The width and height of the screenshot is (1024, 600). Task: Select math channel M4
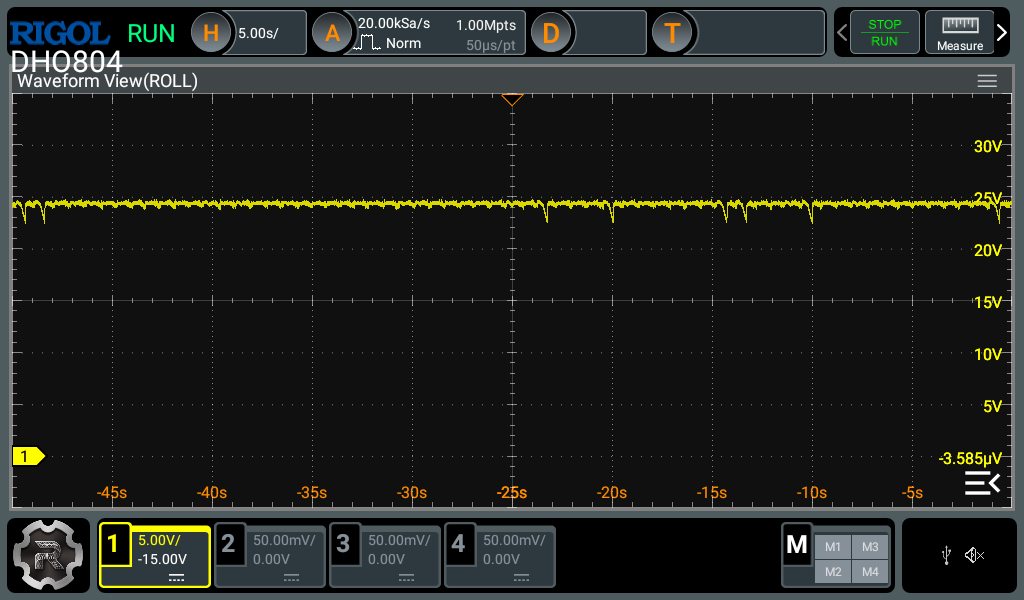870,572
